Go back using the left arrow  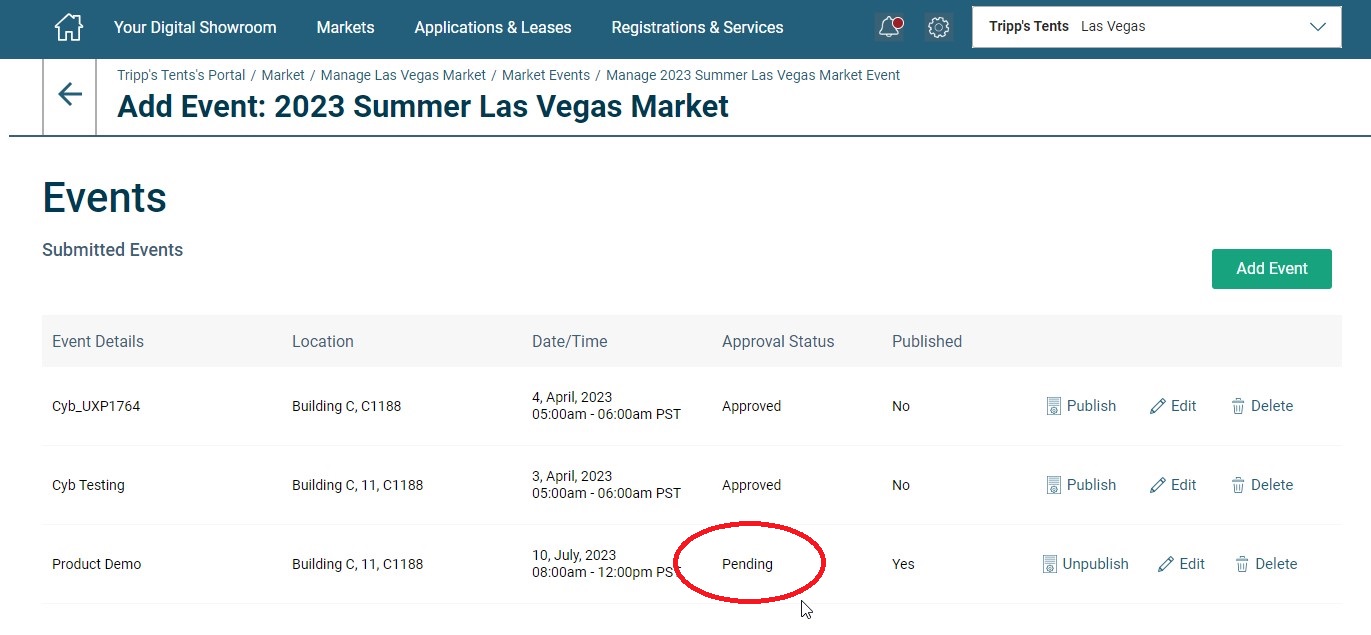coord(70,94)
